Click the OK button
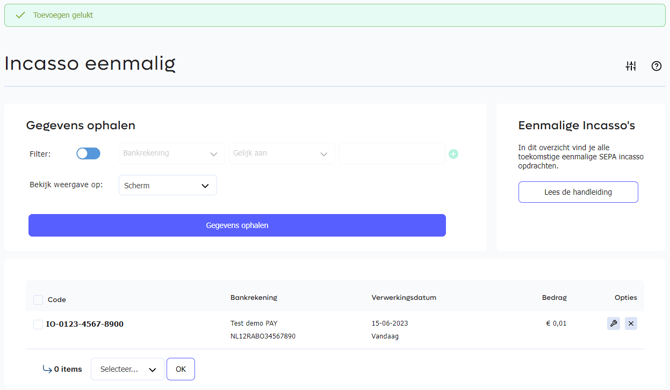The height and width of the screenshot is (390, 670). pos(181,369)
